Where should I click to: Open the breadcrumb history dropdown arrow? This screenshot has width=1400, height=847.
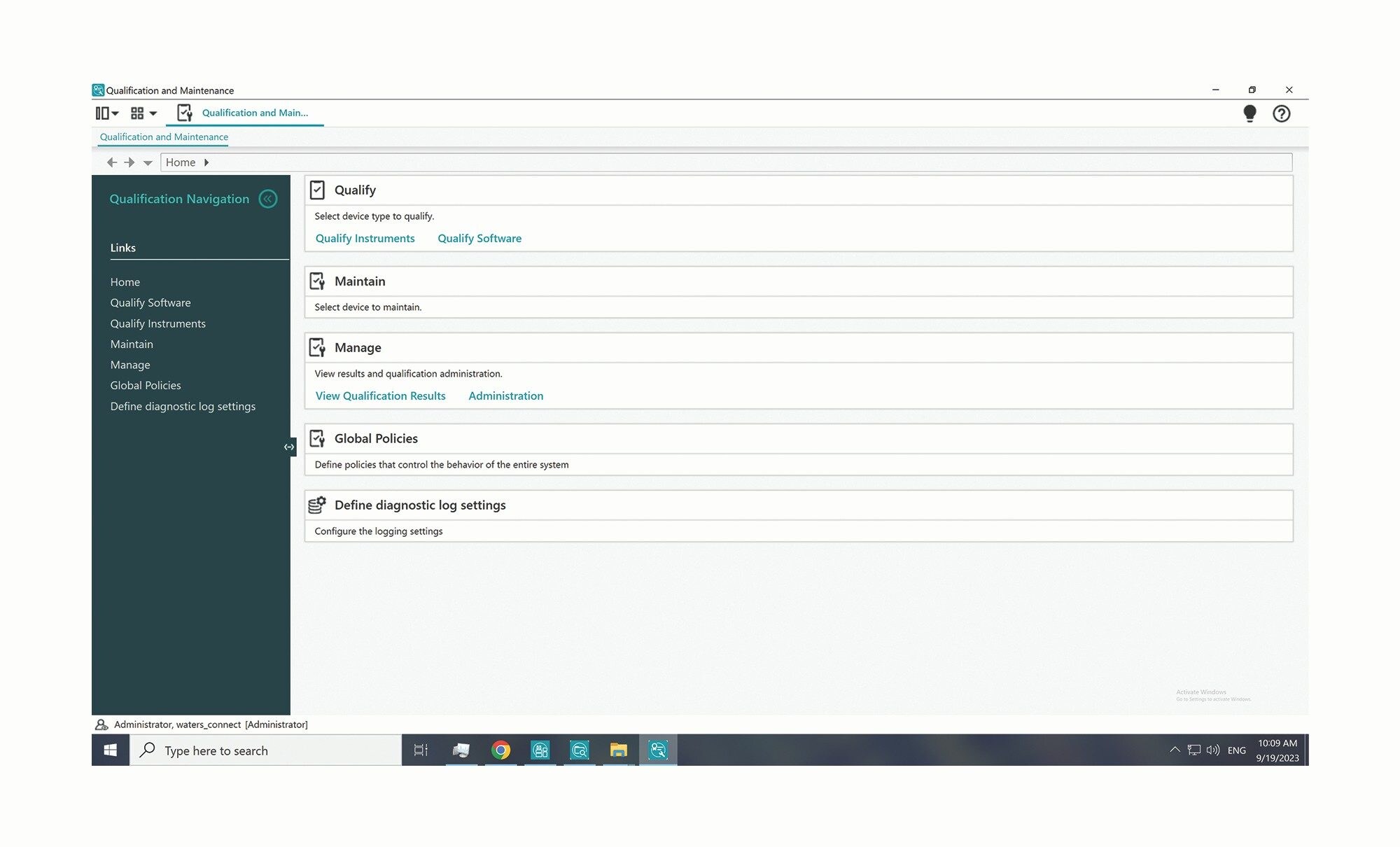click(148, 162)
